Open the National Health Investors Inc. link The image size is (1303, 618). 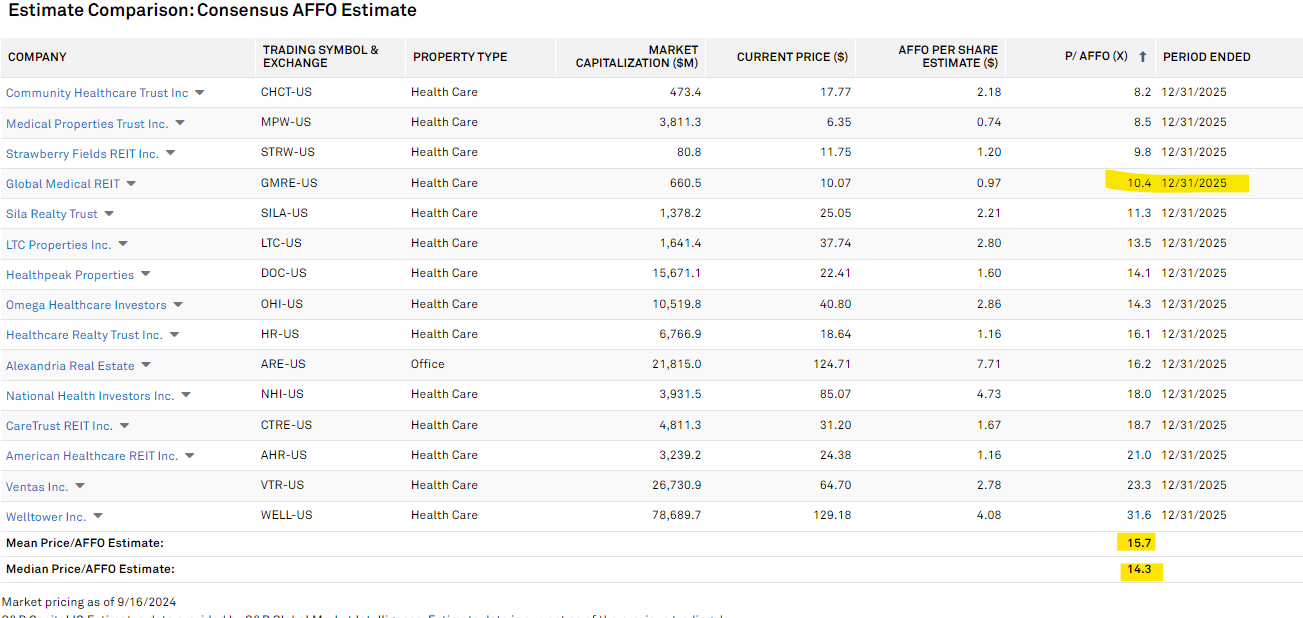[x=90, y=396]
